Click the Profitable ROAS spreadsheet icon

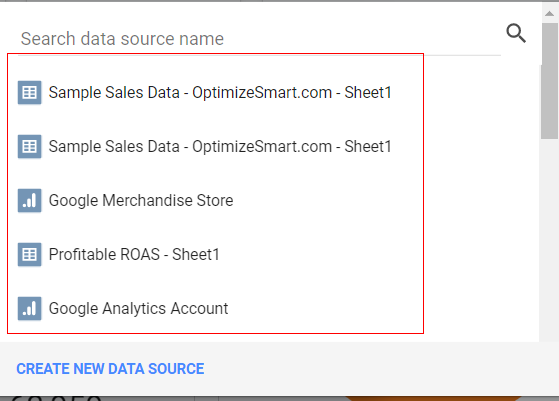pos(30,255)
